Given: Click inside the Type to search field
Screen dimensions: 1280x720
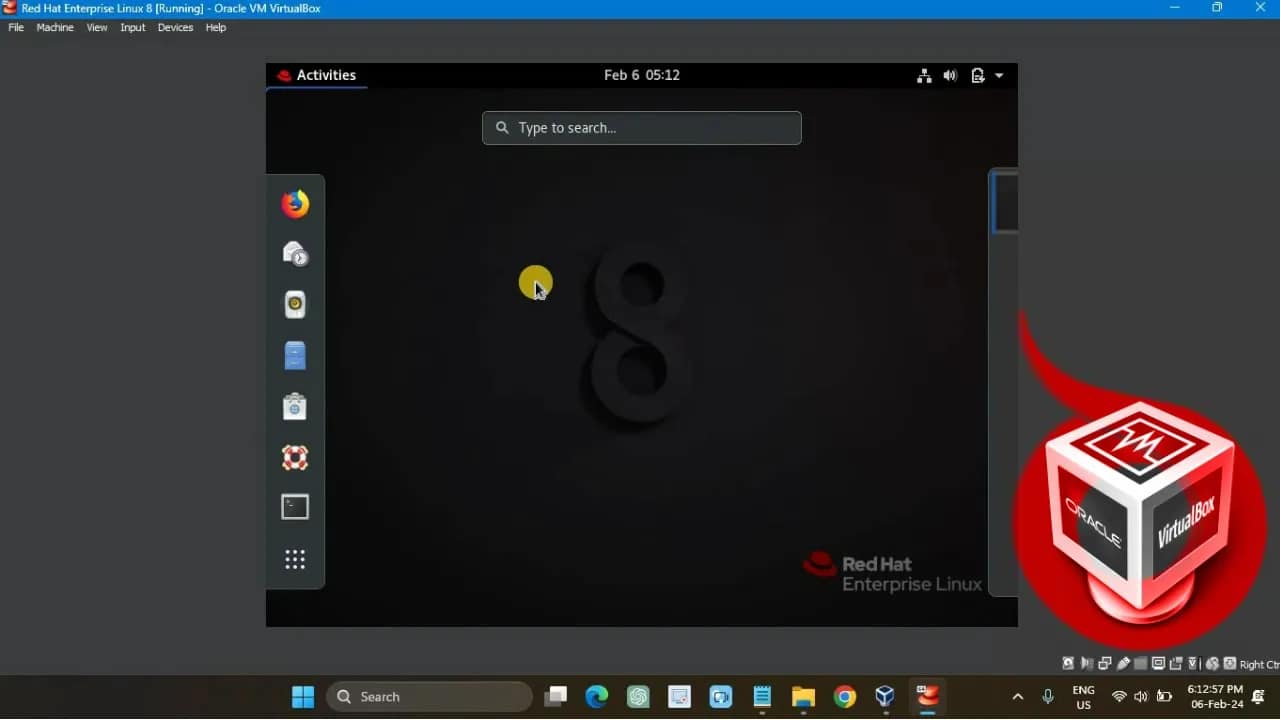Looking at the screenshot, I should 642,128.
